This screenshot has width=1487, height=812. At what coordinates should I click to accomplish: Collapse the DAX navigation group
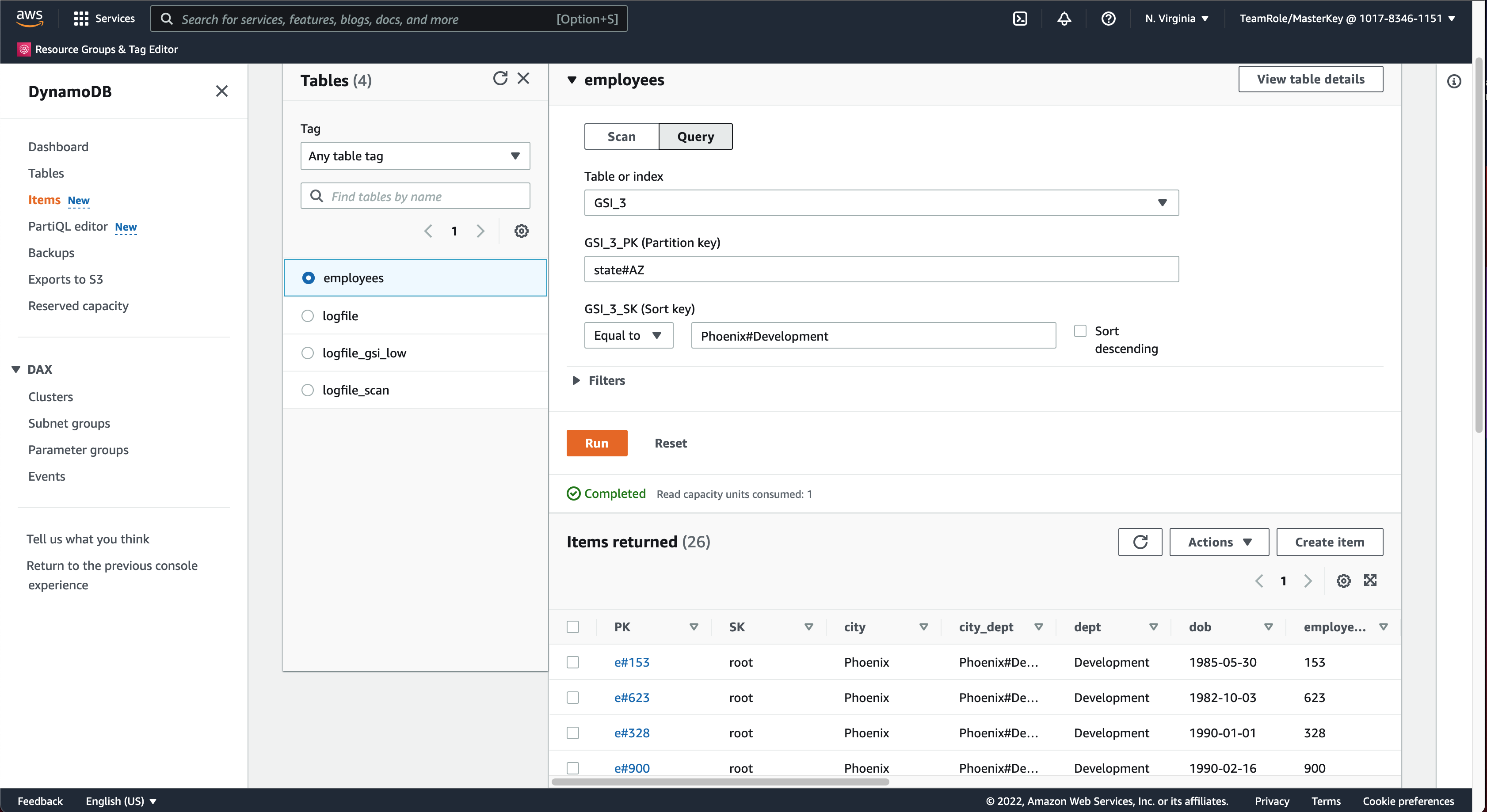pyautogui.click(x=16, y=369)
